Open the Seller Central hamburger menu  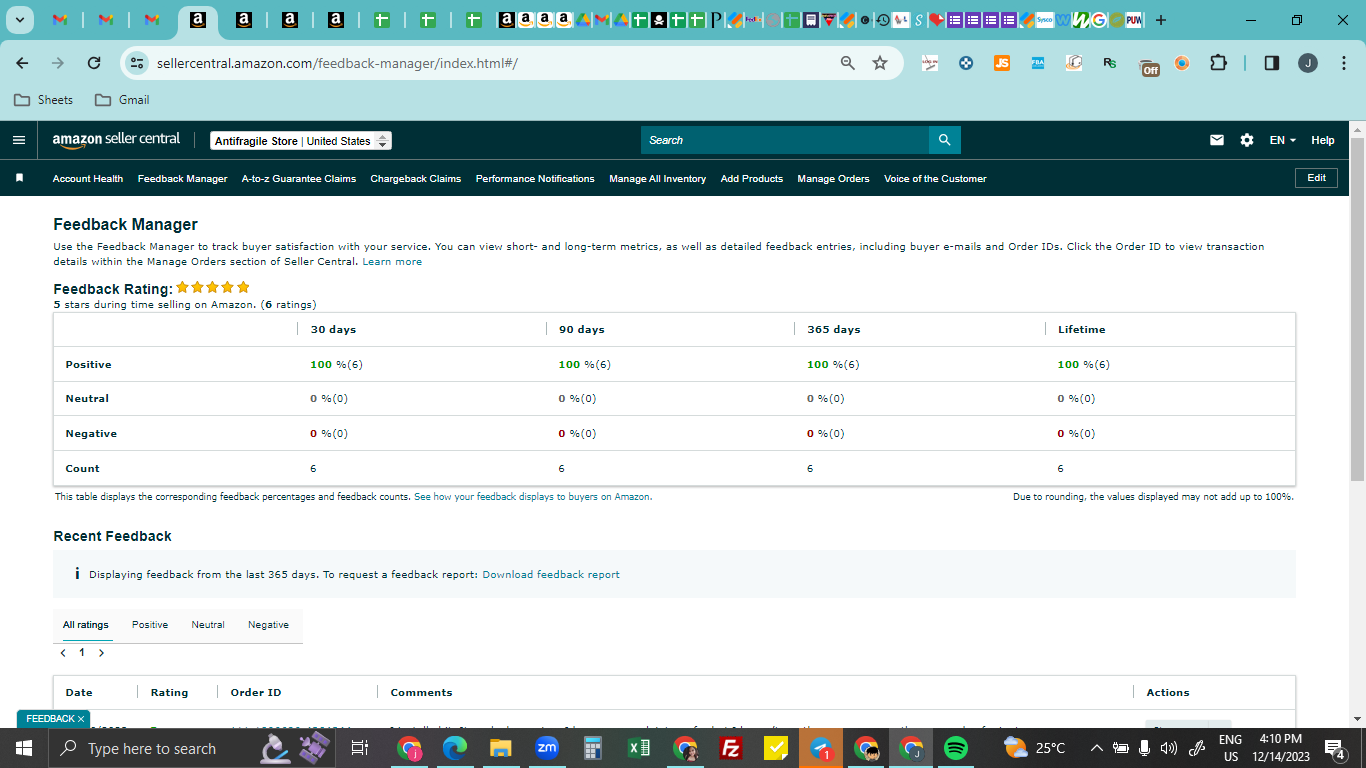coord(19,140)
